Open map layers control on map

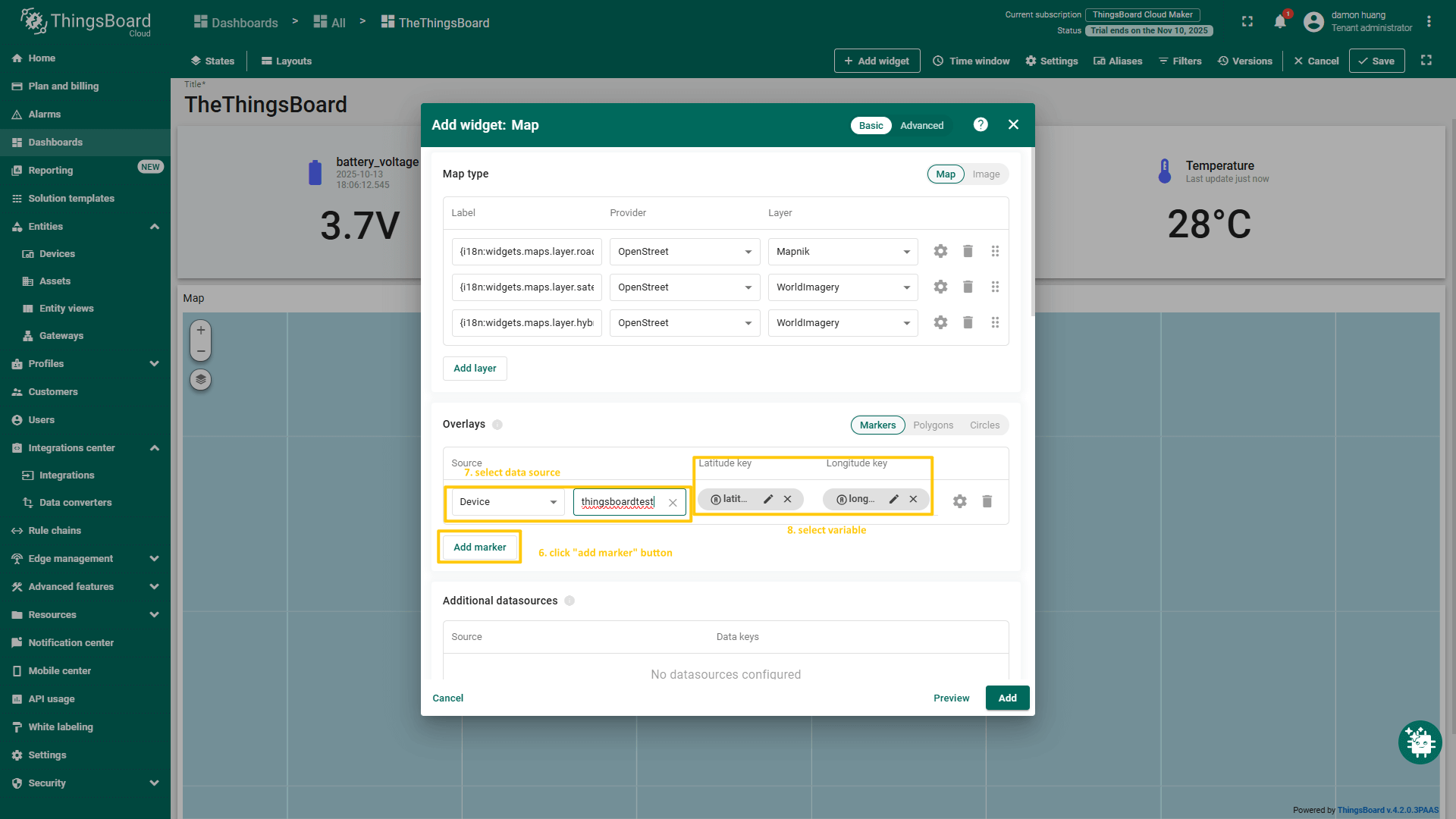pyautogui.click(x=200, y=379)
